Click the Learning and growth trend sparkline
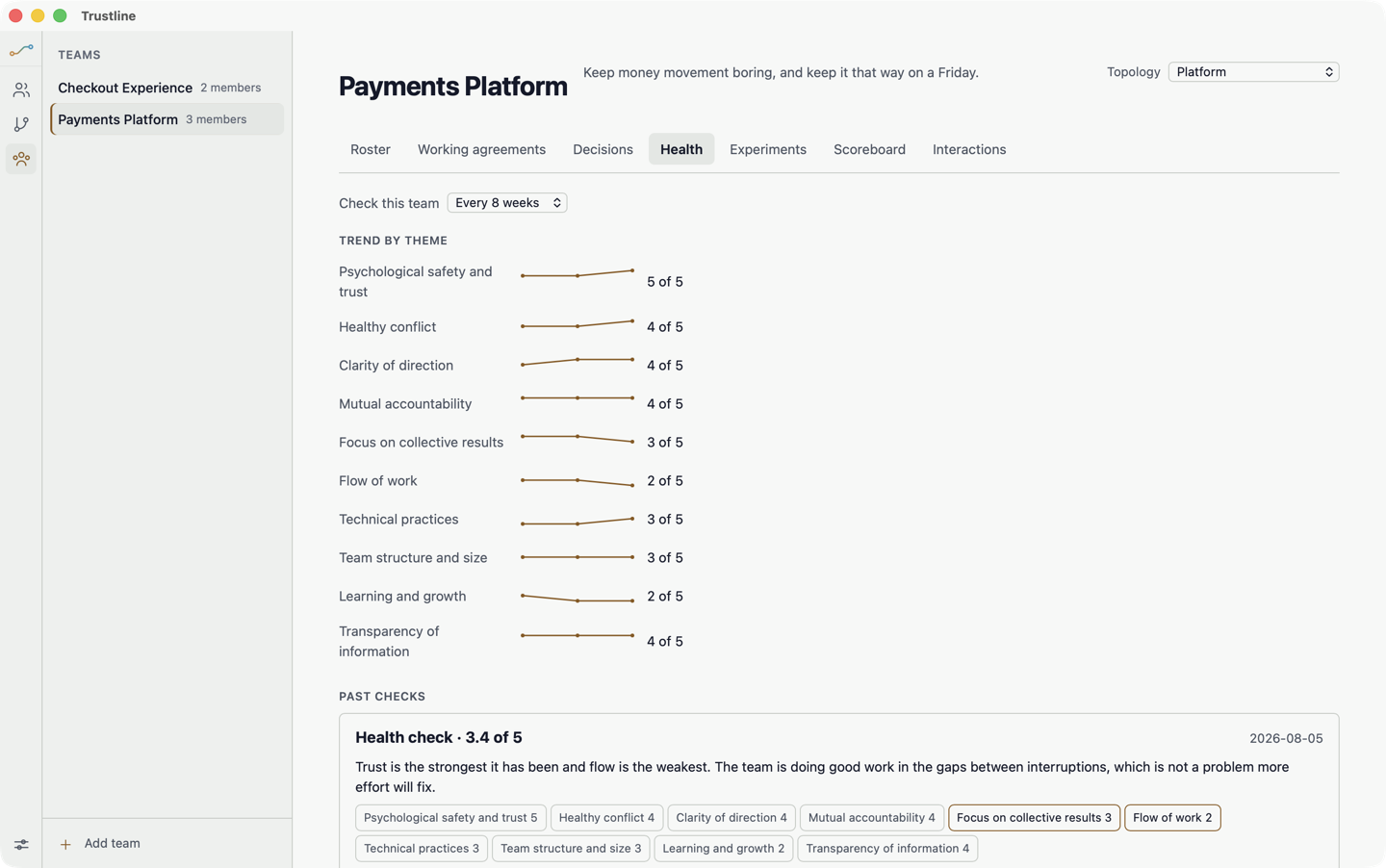The height and width of the screenshot is (868, 1386). pos(577,599)
